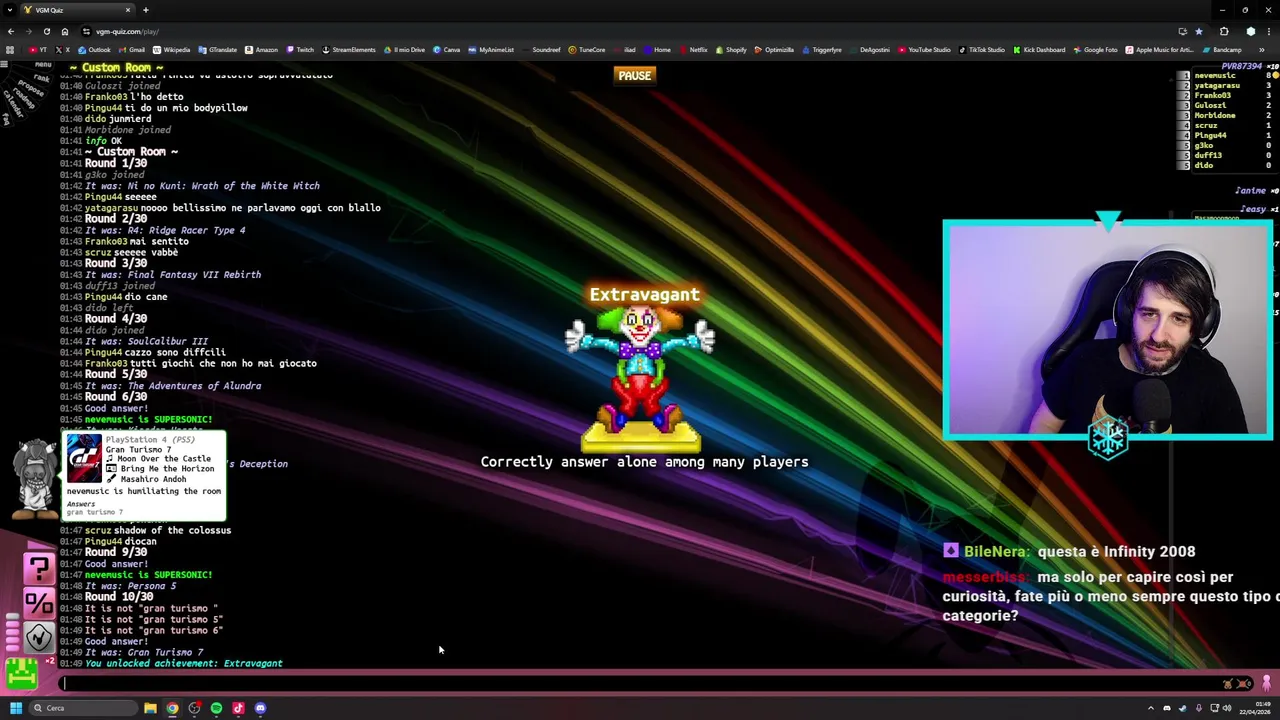Select player Morbidone in the scoreboard

[1215, 116]
